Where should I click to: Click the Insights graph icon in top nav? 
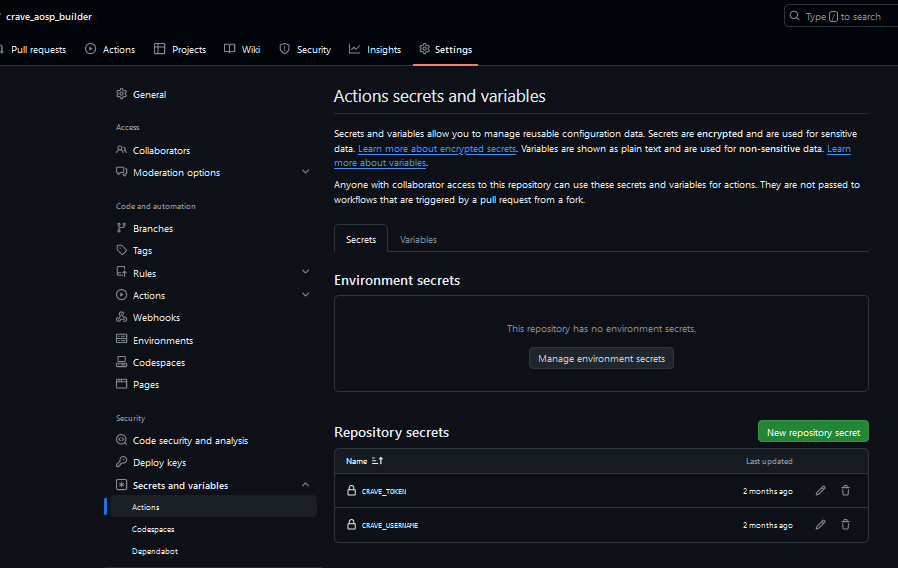pos(355,49)
